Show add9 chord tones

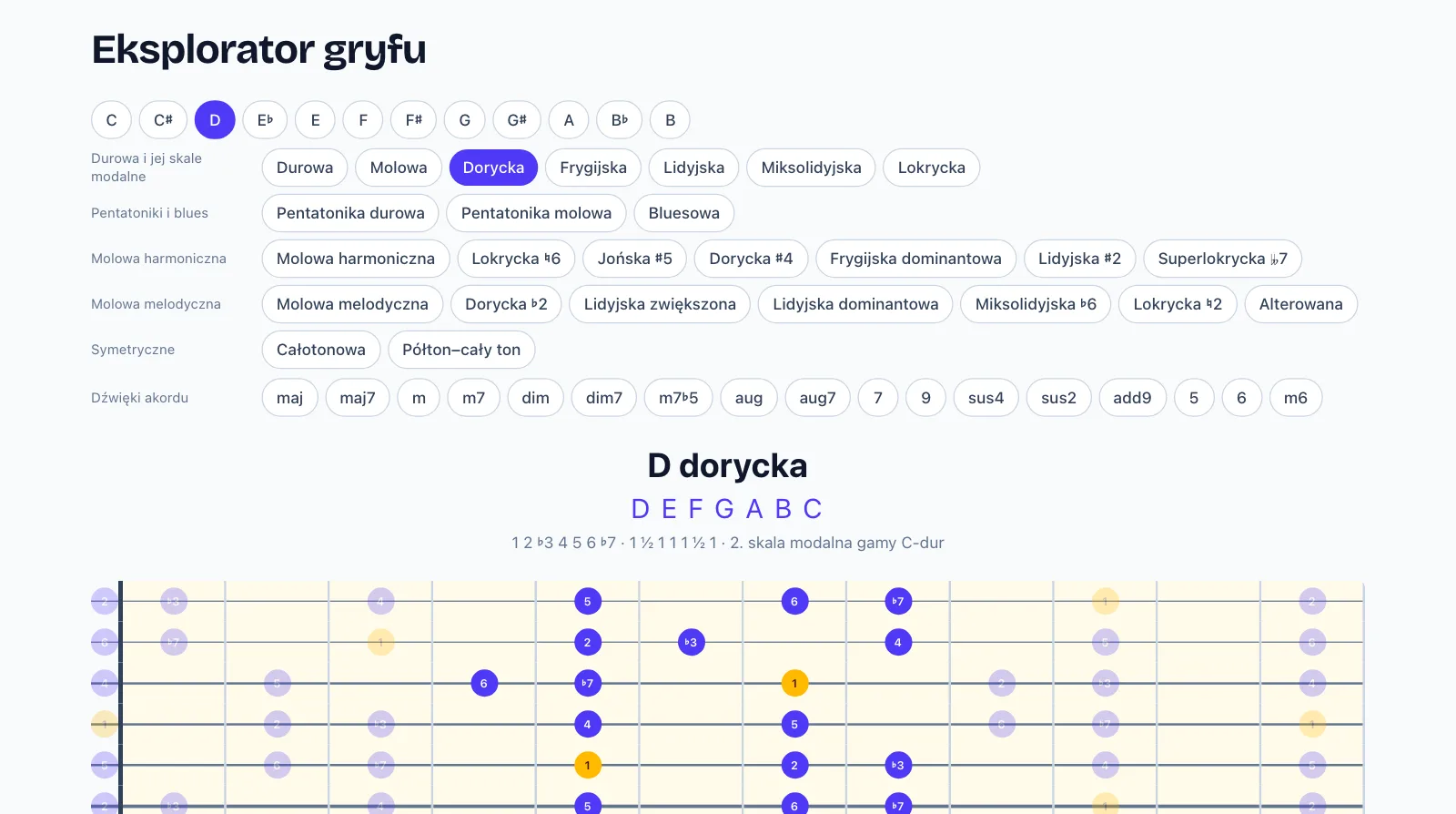point(1132,398)
